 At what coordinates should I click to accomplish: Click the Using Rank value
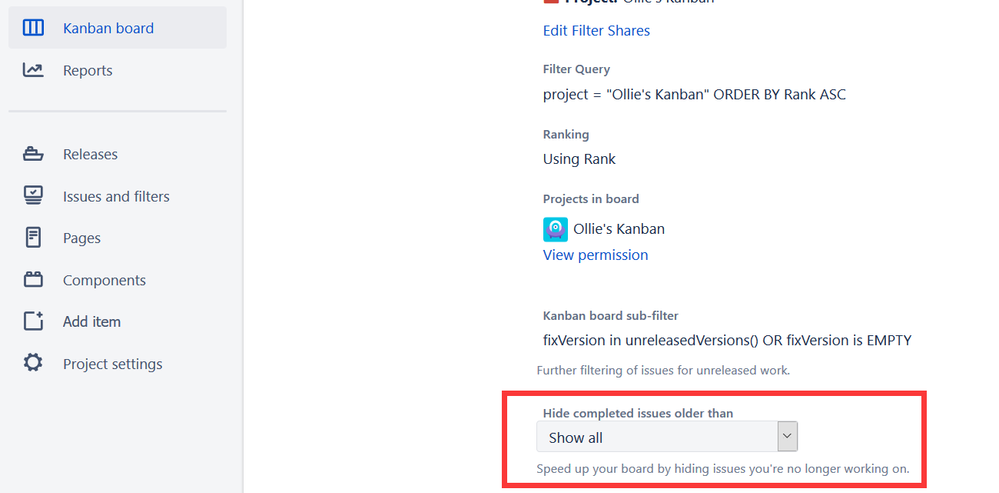point(579,159)
